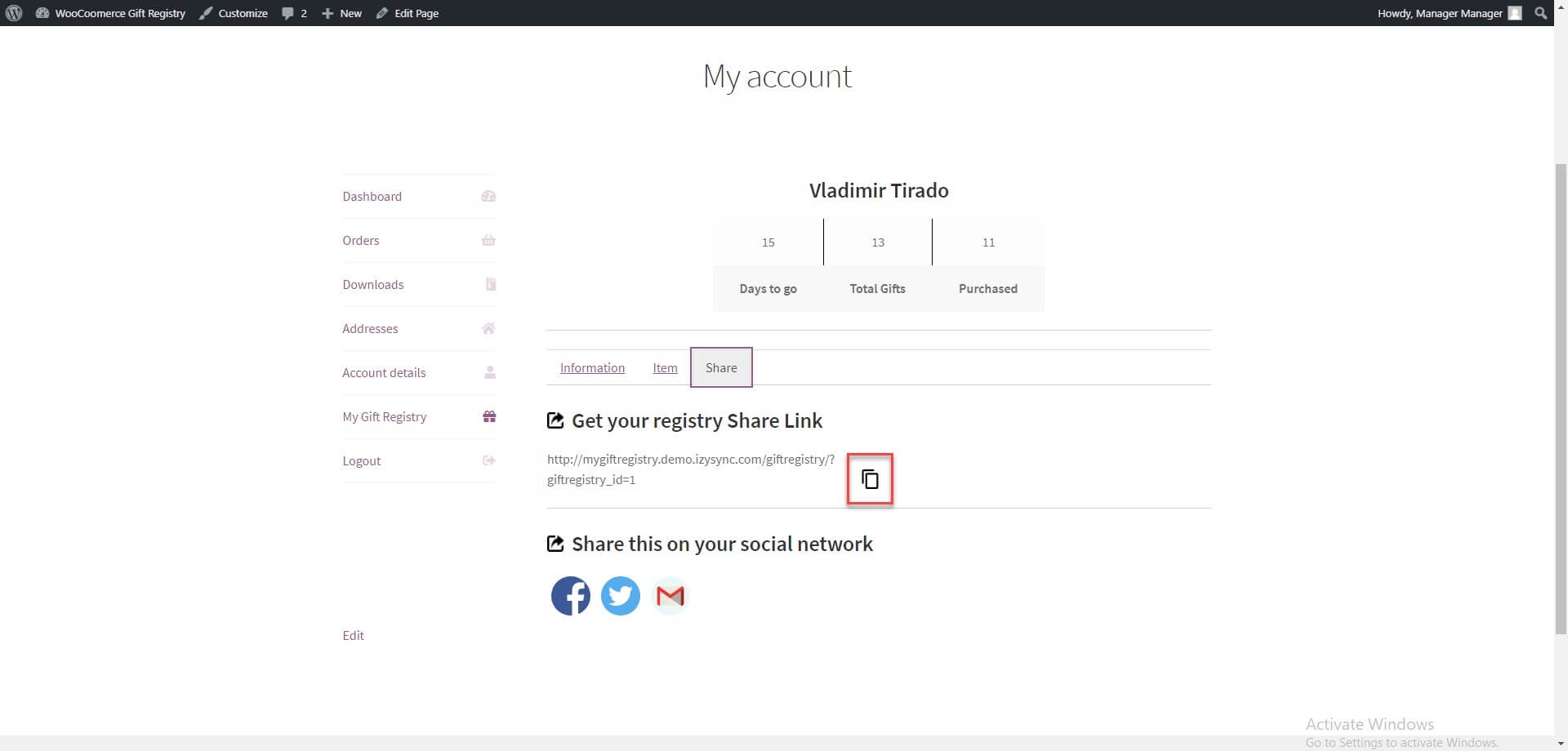Select the Share tab
This screenshot has height=751, width=1568.
721,368
